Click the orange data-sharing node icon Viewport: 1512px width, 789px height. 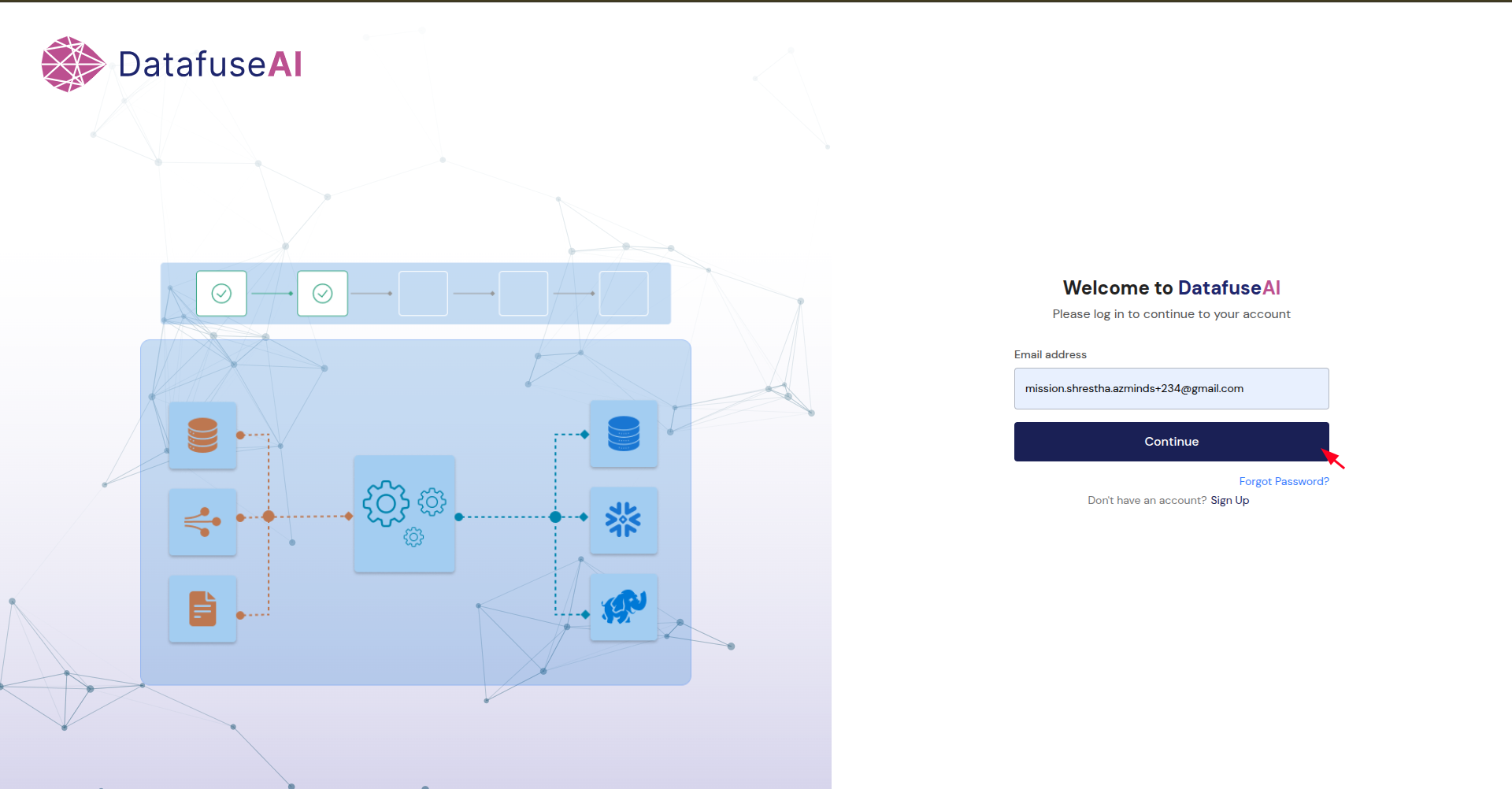coord(202,521)
